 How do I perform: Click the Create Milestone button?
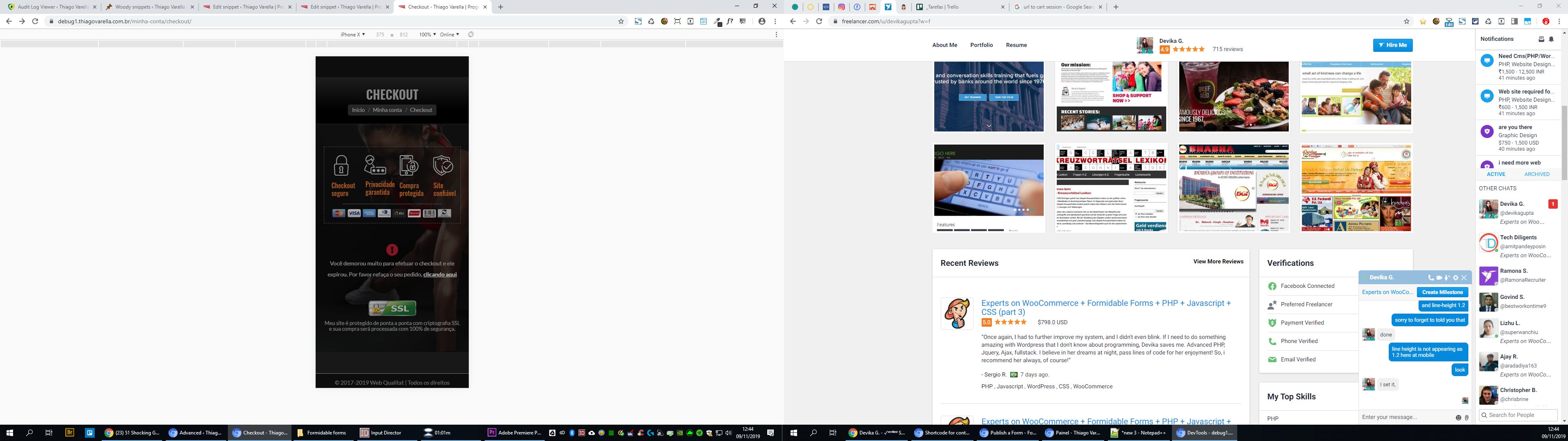1442,292
